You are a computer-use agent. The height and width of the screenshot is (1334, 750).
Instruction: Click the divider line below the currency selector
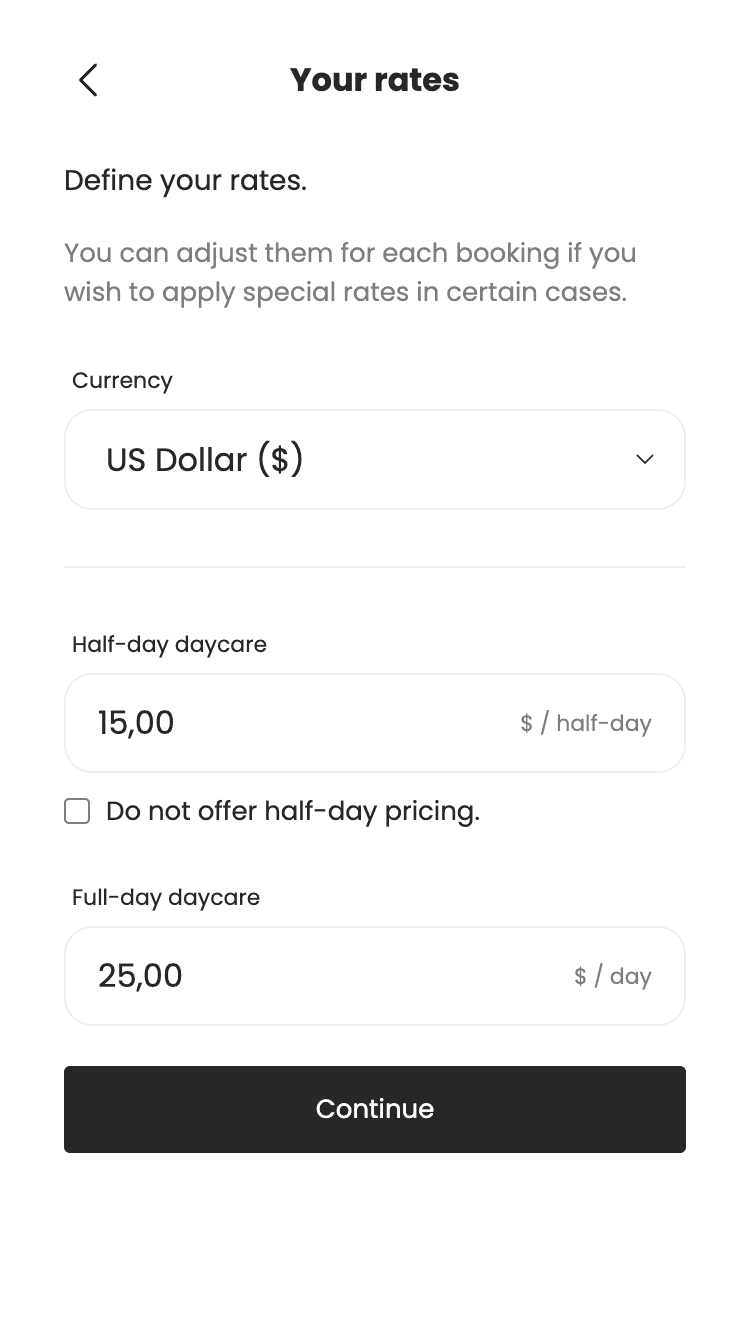(x=375, y=567)
